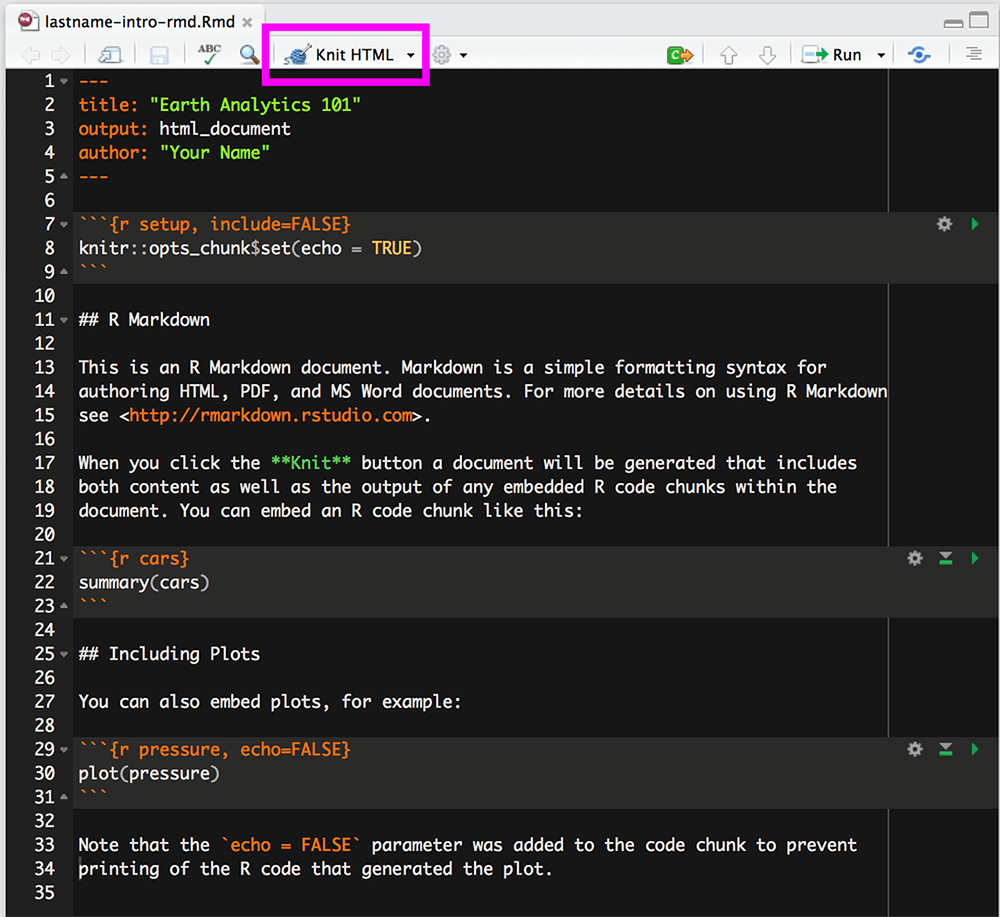This screenshot has height=917, width=1000.
Task: Click line number 16 in gutter
Action: point(44,439)
